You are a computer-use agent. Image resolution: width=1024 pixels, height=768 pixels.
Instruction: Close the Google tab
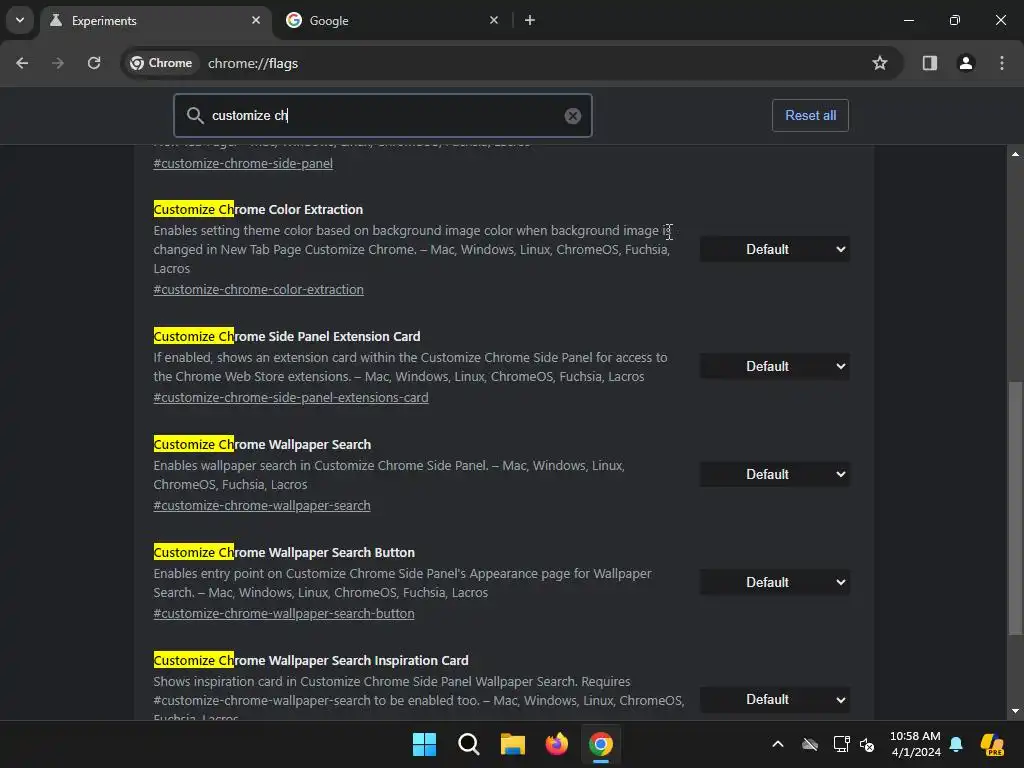pos(494,20)
